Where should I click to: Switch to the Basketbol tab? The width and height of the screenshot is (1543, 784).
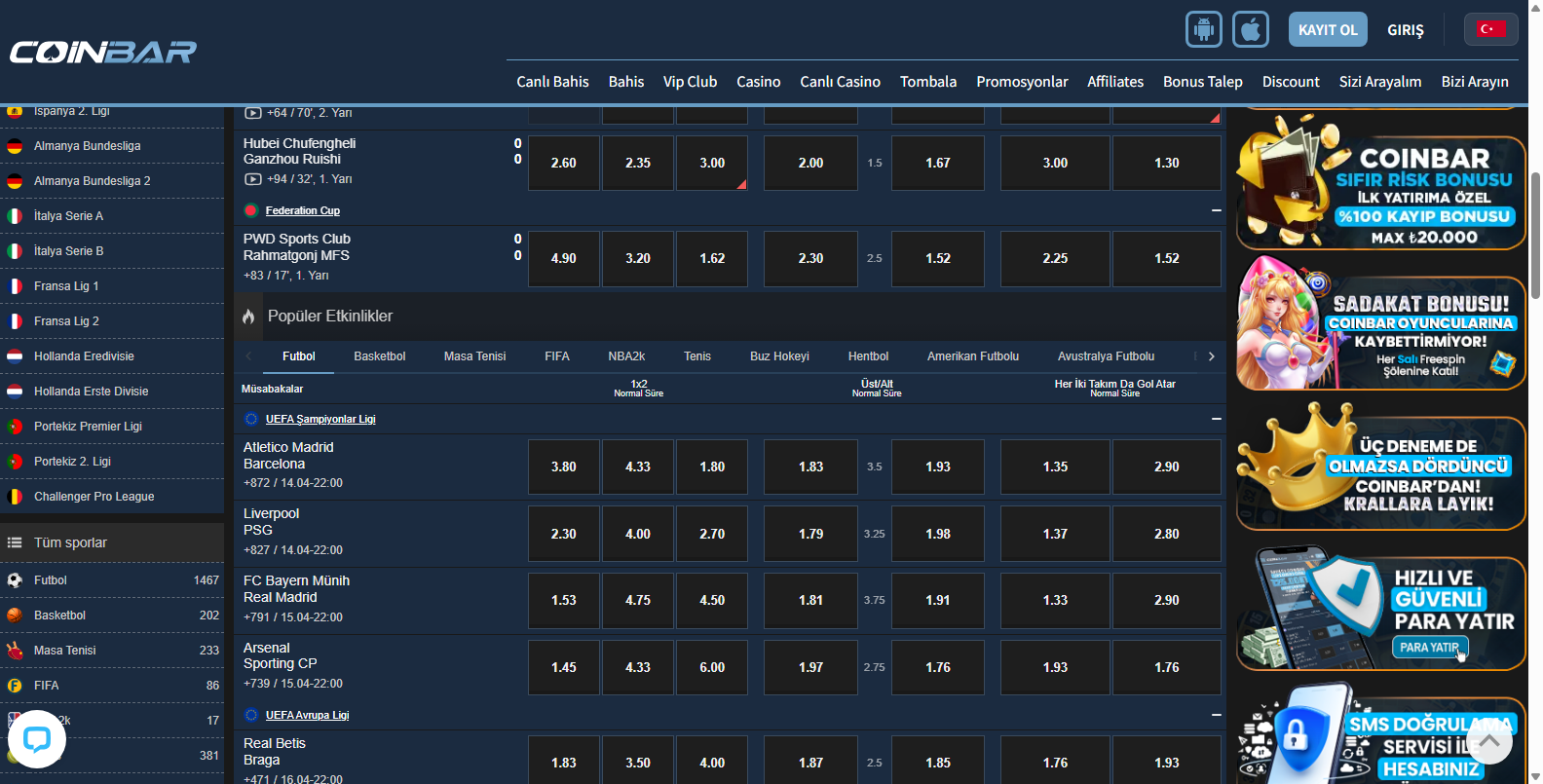point(379,356)
